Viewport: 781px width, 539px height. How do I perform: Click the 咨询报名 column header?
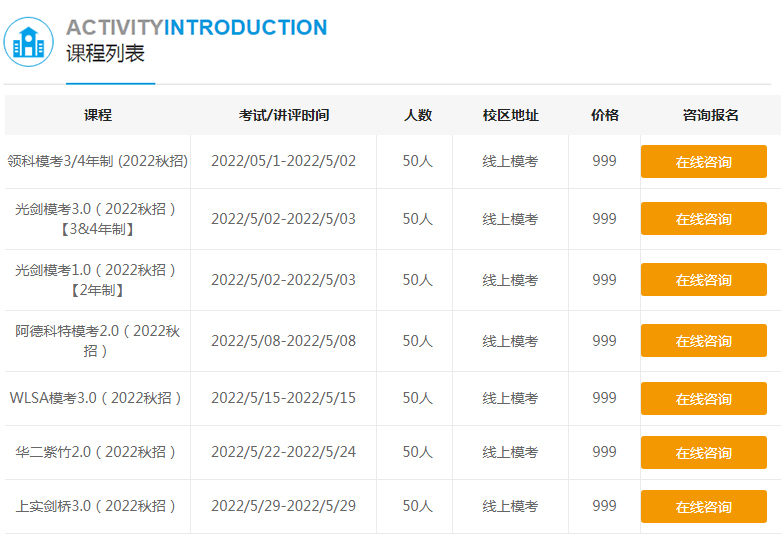click(x=710, y=115)
